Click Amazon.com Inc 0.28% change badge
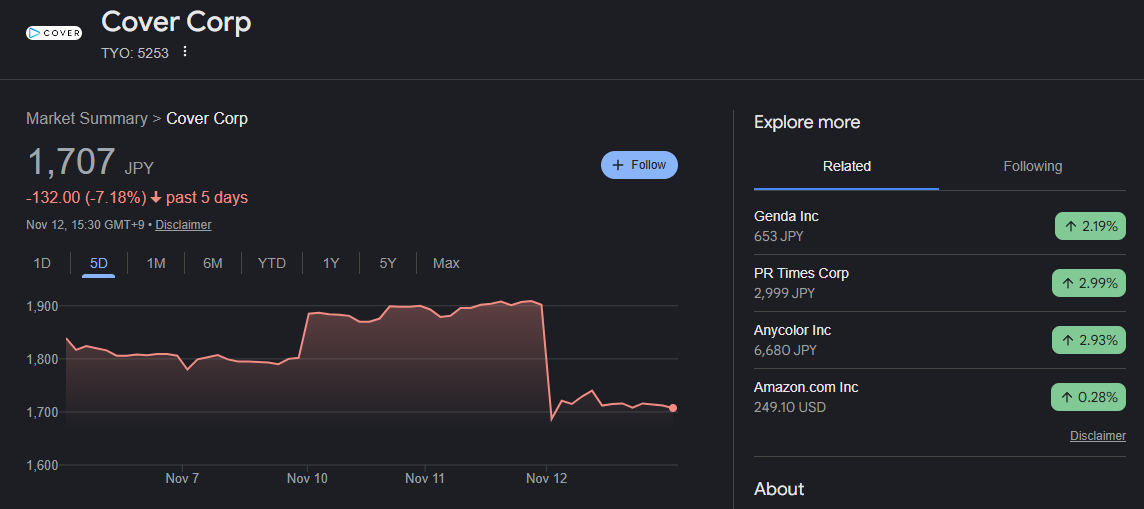This screenshot has height=509, width=1144. click(1089, 397)
